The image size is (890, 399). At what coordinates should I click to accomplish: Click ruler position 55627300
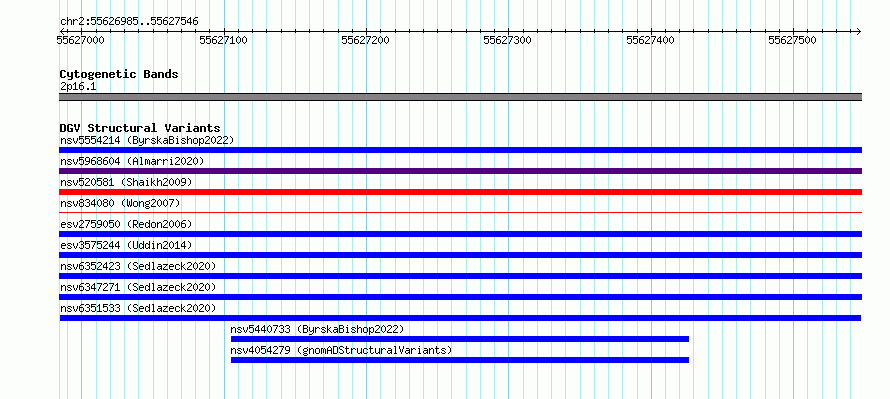507,40
